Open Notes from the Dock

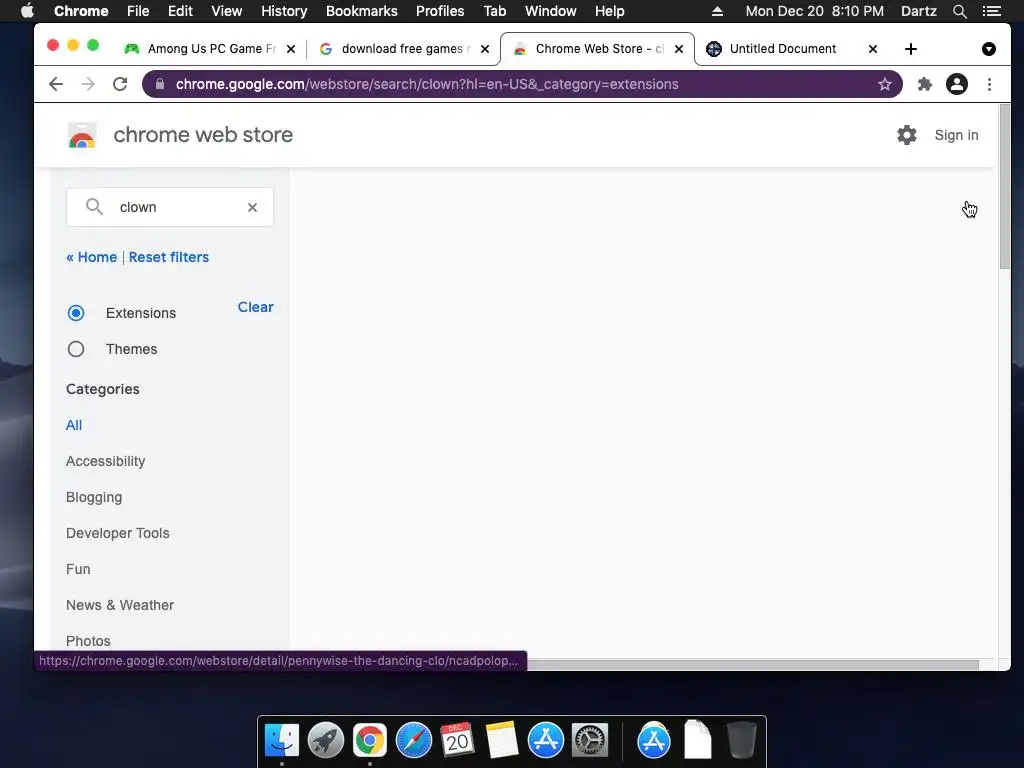[501, 741]
